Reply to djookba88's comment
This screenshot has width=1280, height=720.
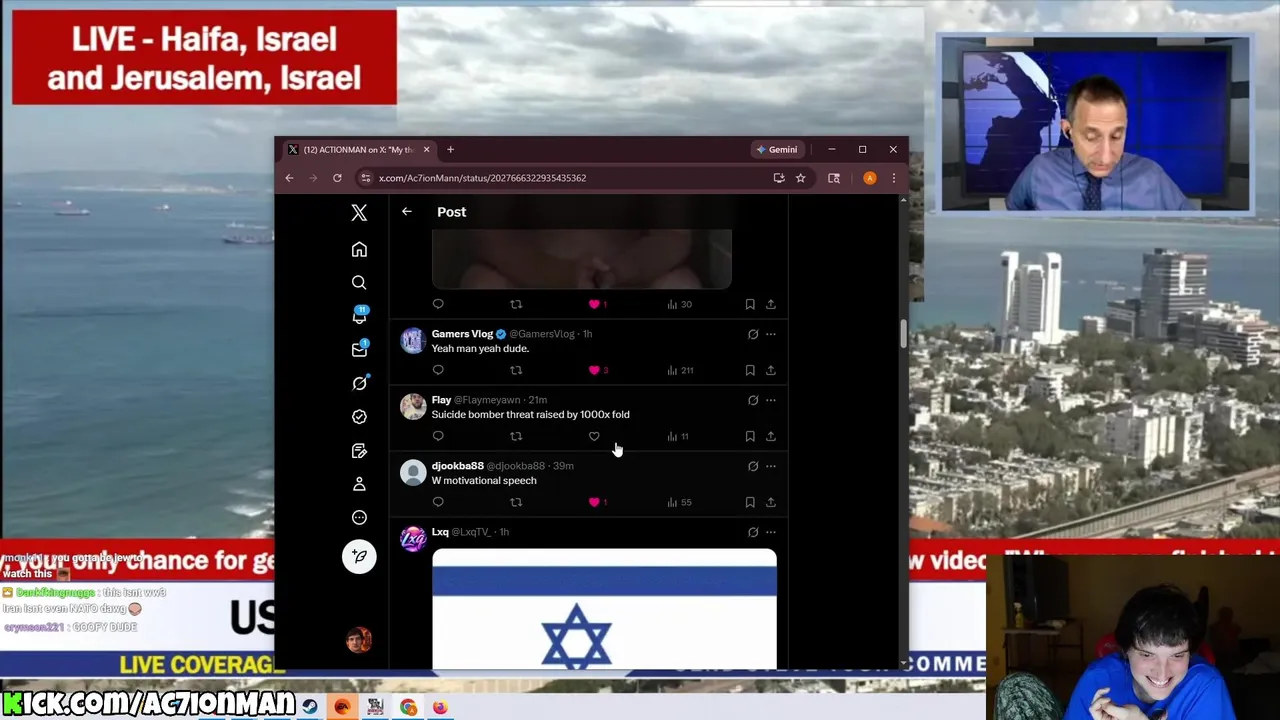pos(438,502)
